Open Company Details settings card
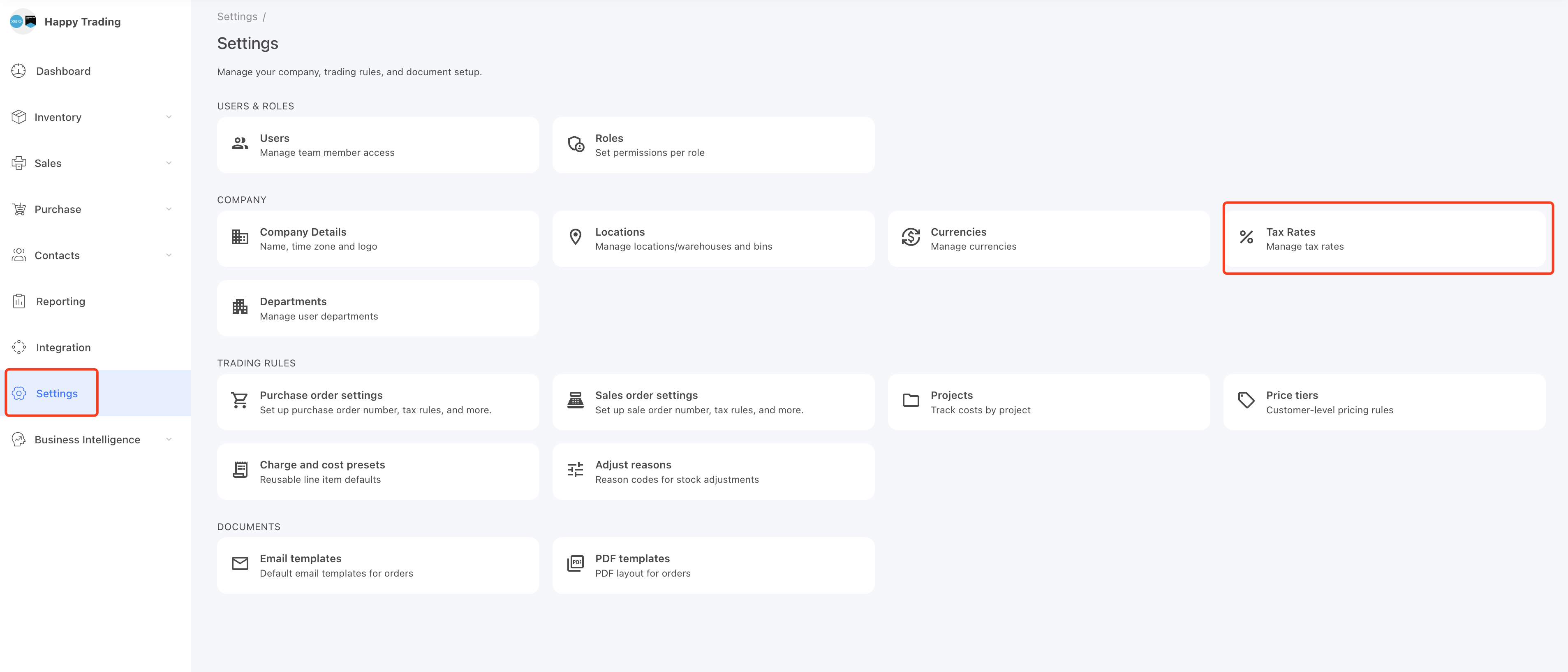Viewport: 1568px width, 672px height. pyautogui.click(x=378, y=239)
